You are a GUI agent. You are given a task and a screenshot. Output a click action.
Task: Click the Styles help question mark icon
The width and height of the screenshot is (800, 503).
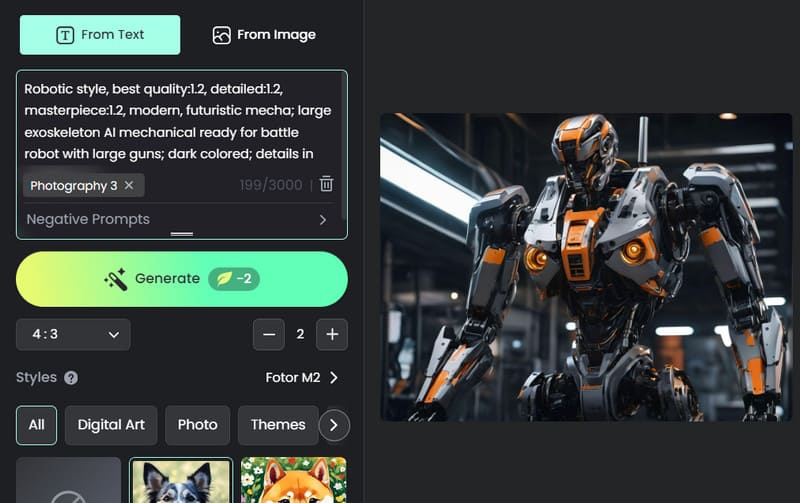[71, 378]
